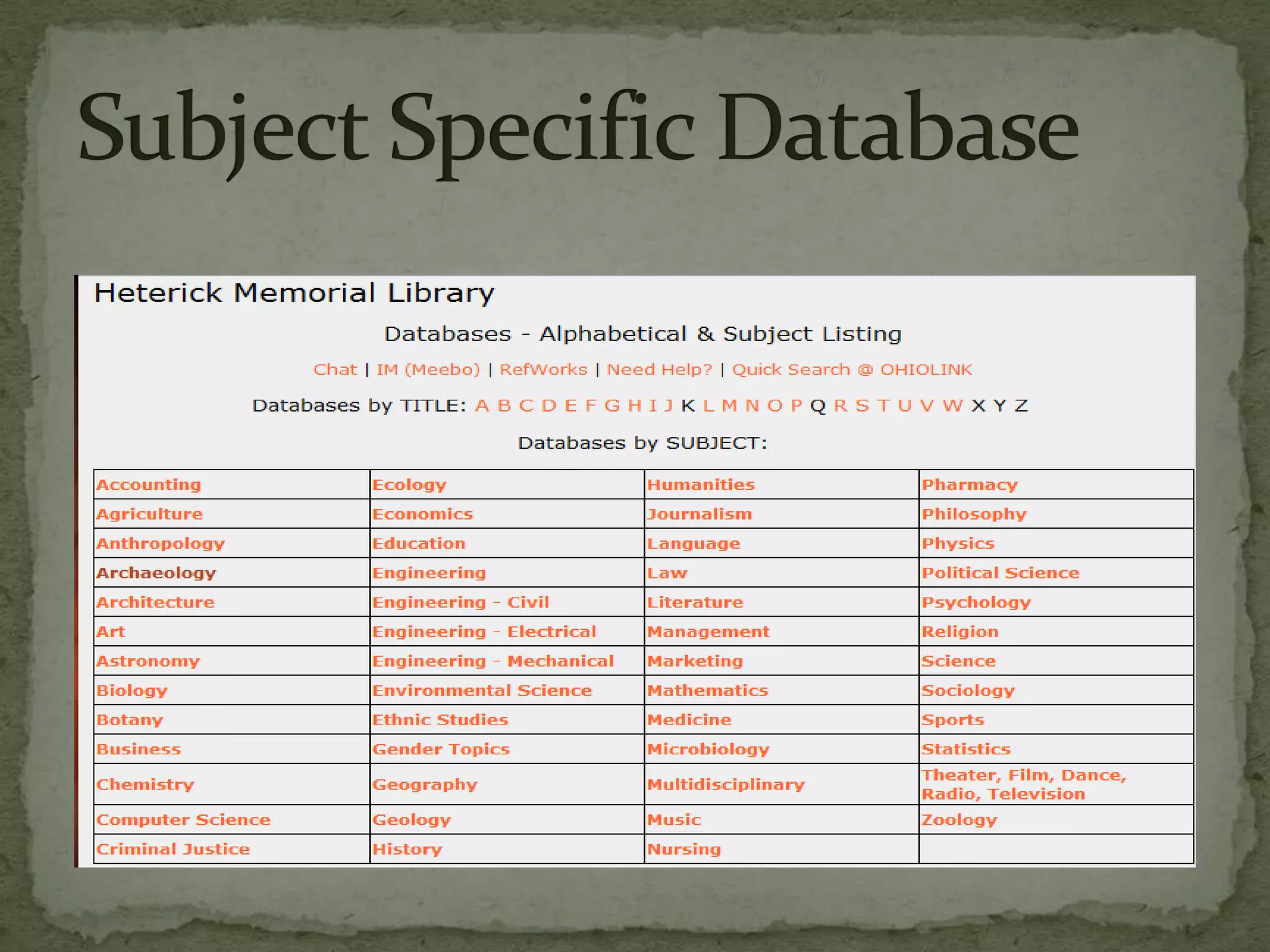The width and height of the screenshot is (1270, 952).
Task: Select Engineering - Electrical subject
Action: click(x=484, y=632)
